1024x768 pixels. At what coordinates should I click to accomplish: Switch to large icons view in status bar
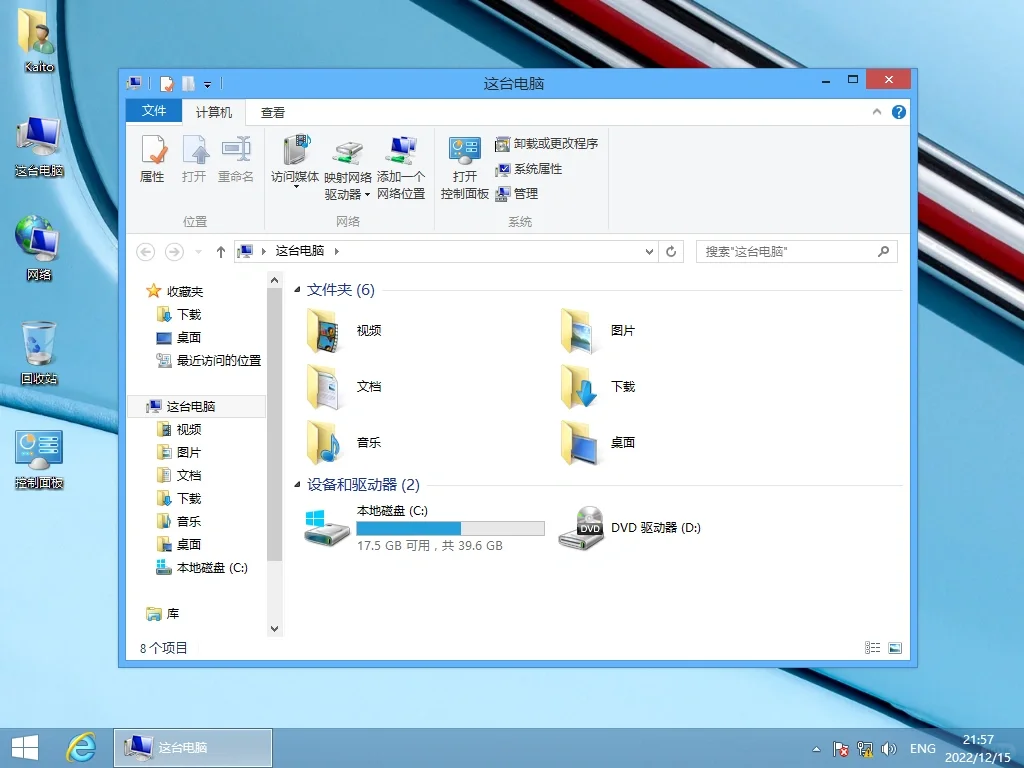pyautogui.click(x=893, y=647)
